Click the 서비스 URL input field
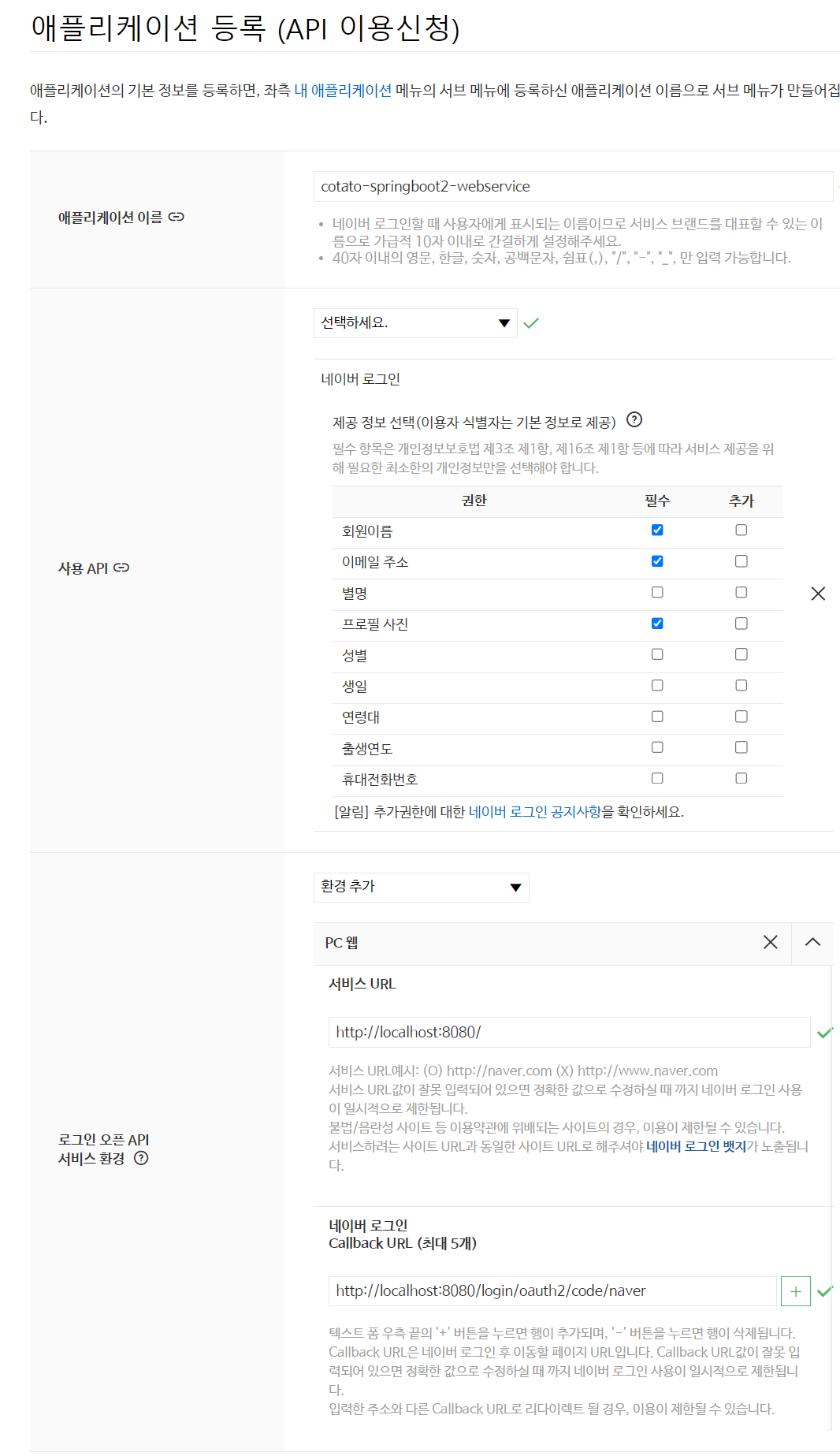Viewport: 840px width, 1456px height. tap(569, 1033)
